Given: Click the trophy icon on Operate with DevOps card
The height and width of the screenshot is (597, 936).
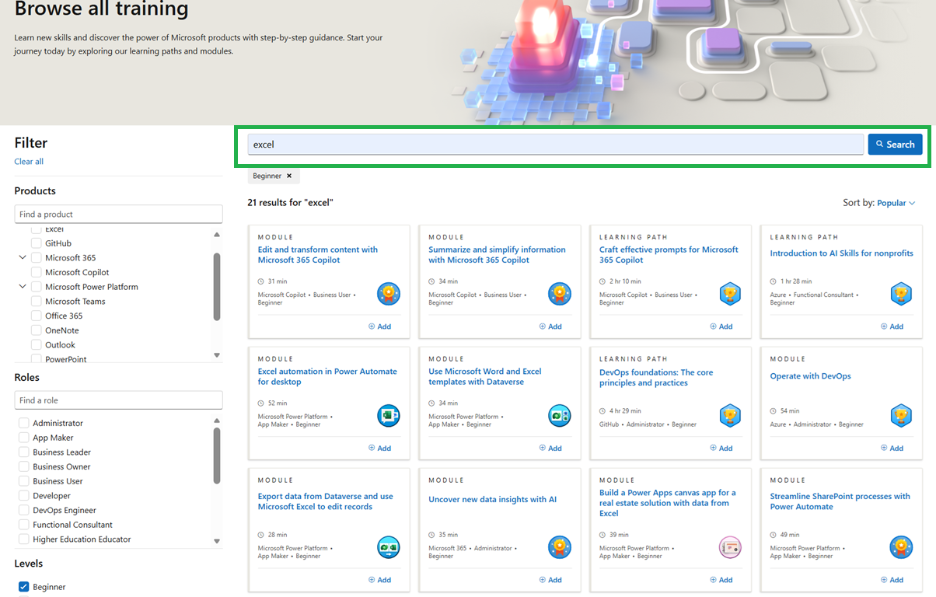Looking at the screenshot, I should [901, 416].
